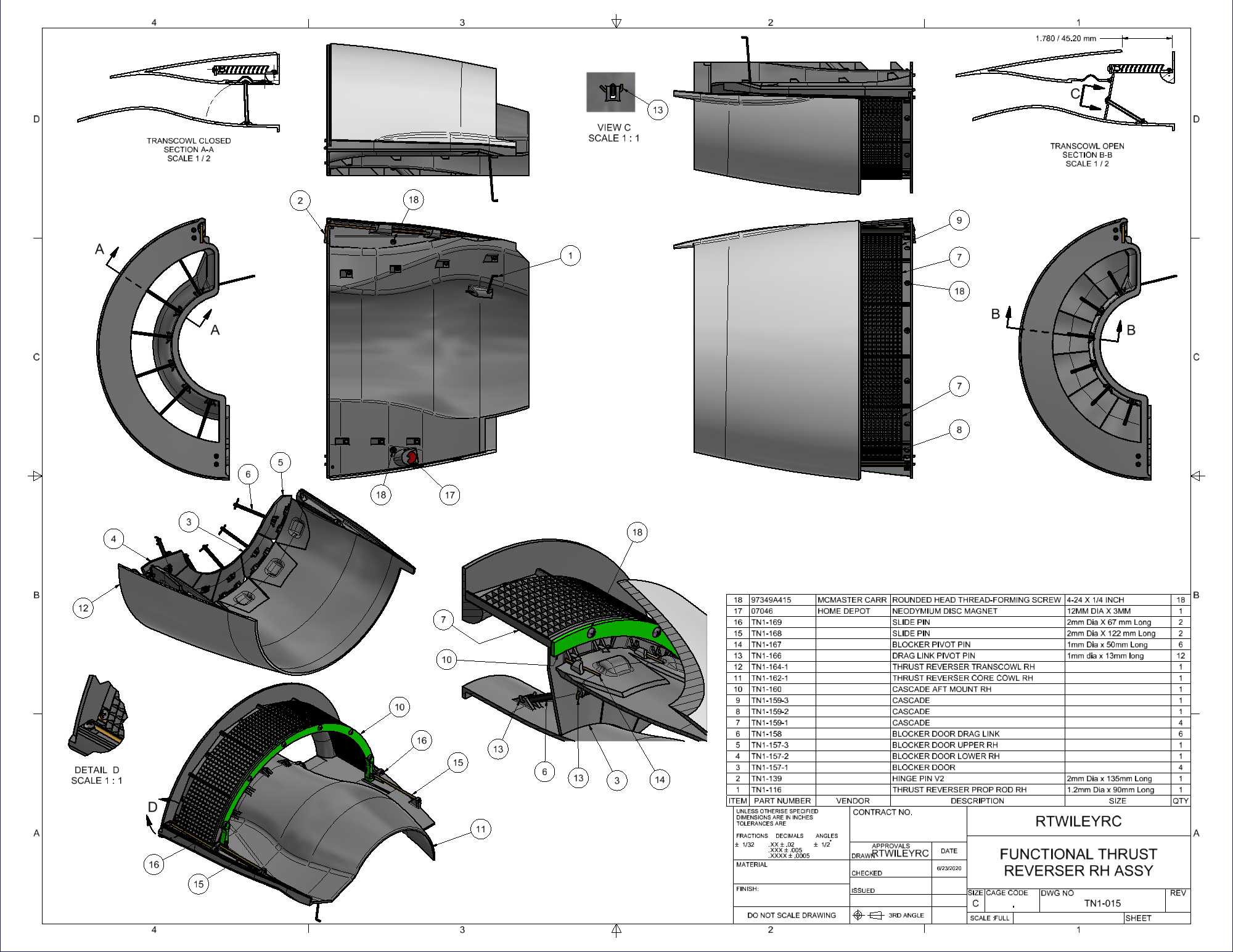1233x952 pixels.
Task: Click the NEODYMIUM DISC MAGNET table row
Action: pyautogui.click(x=958, y=611)
